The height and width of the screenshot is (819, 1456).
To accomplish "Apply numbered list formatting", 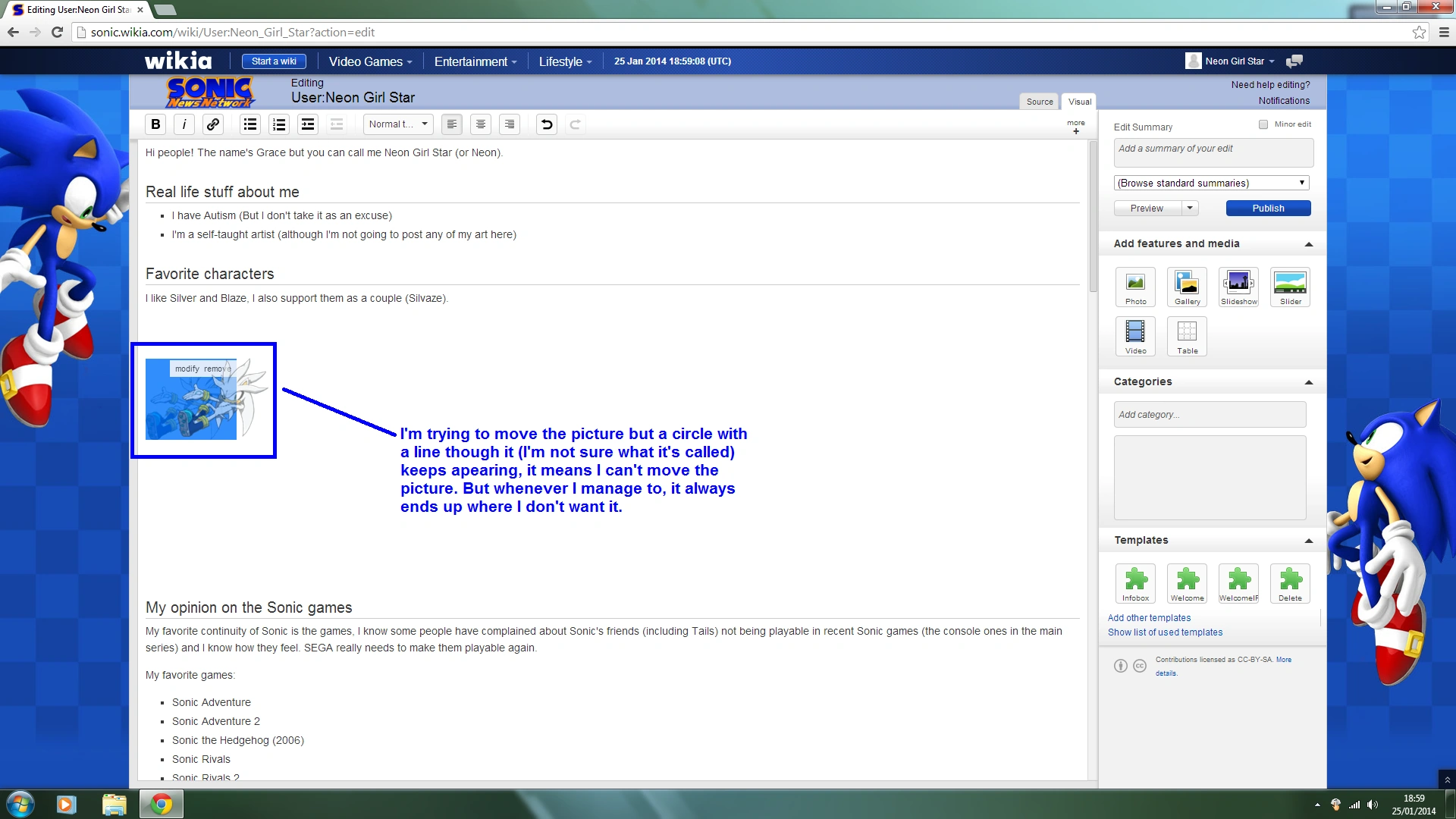I will point(279,124).
